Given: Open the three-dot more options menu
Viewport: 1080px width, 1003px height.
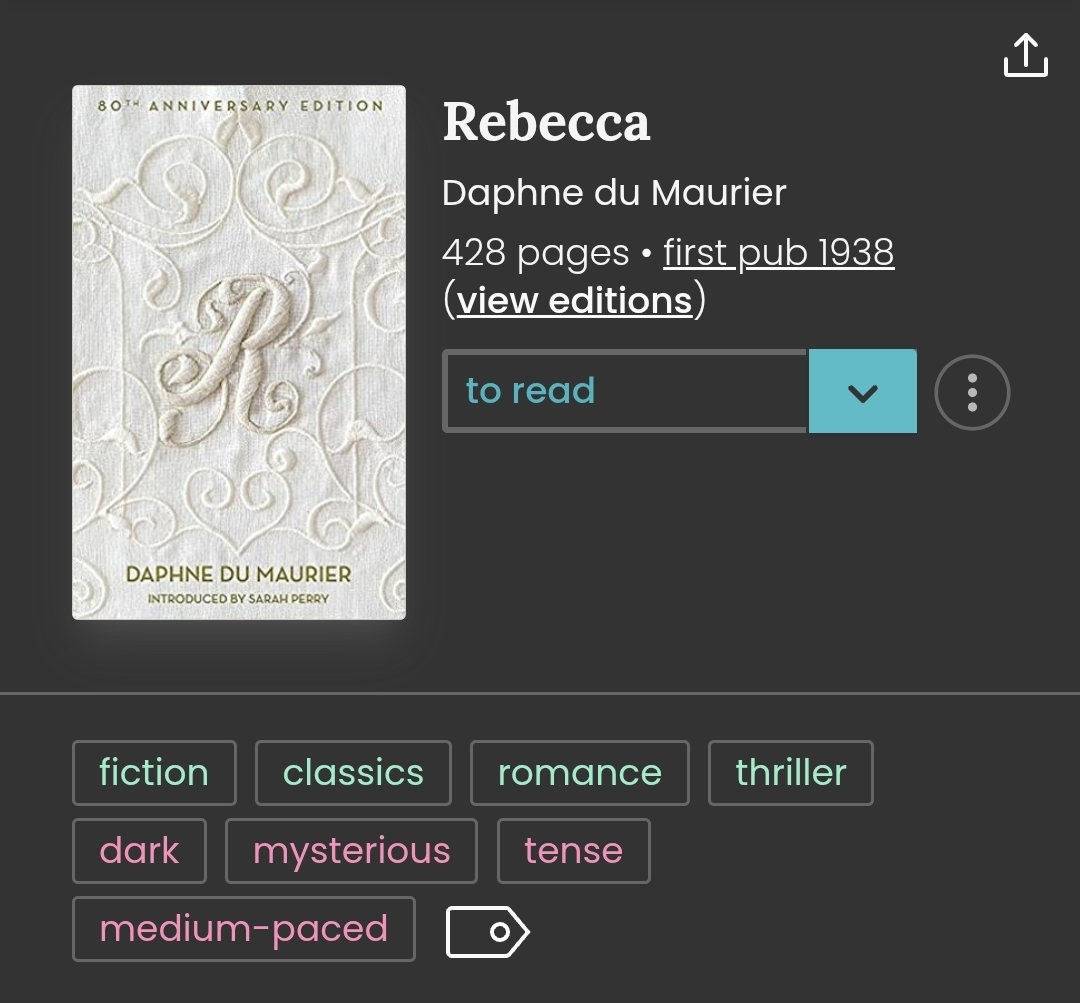Looking at the screenshot, I should [972, 392].
